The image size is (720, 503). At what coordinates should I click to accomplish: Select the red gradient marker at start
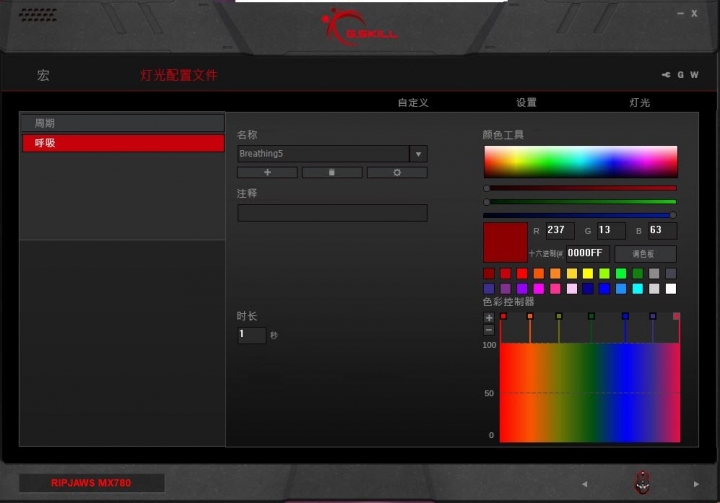click(503, 316)
